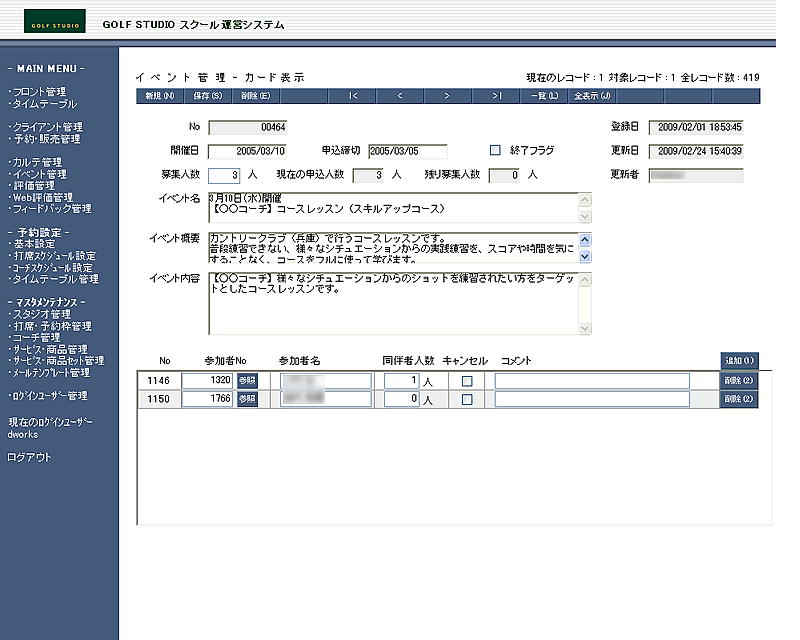The width and height of the screenshot is (800, 640).
Task: Add participant with 追加 button
Action: pyautogui.click(x=739, y=360)
